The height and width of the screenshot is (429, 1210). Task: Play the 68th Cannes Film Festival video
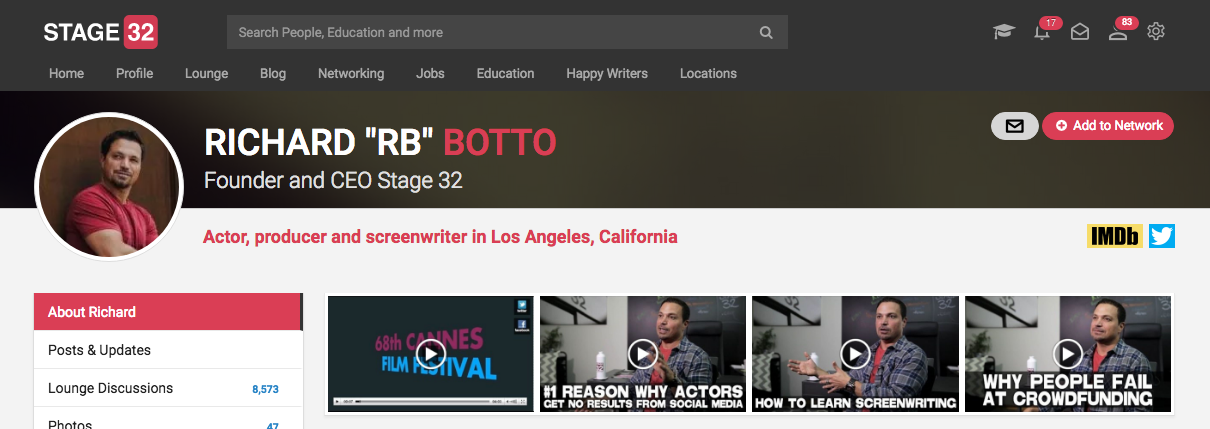[430, 353]
